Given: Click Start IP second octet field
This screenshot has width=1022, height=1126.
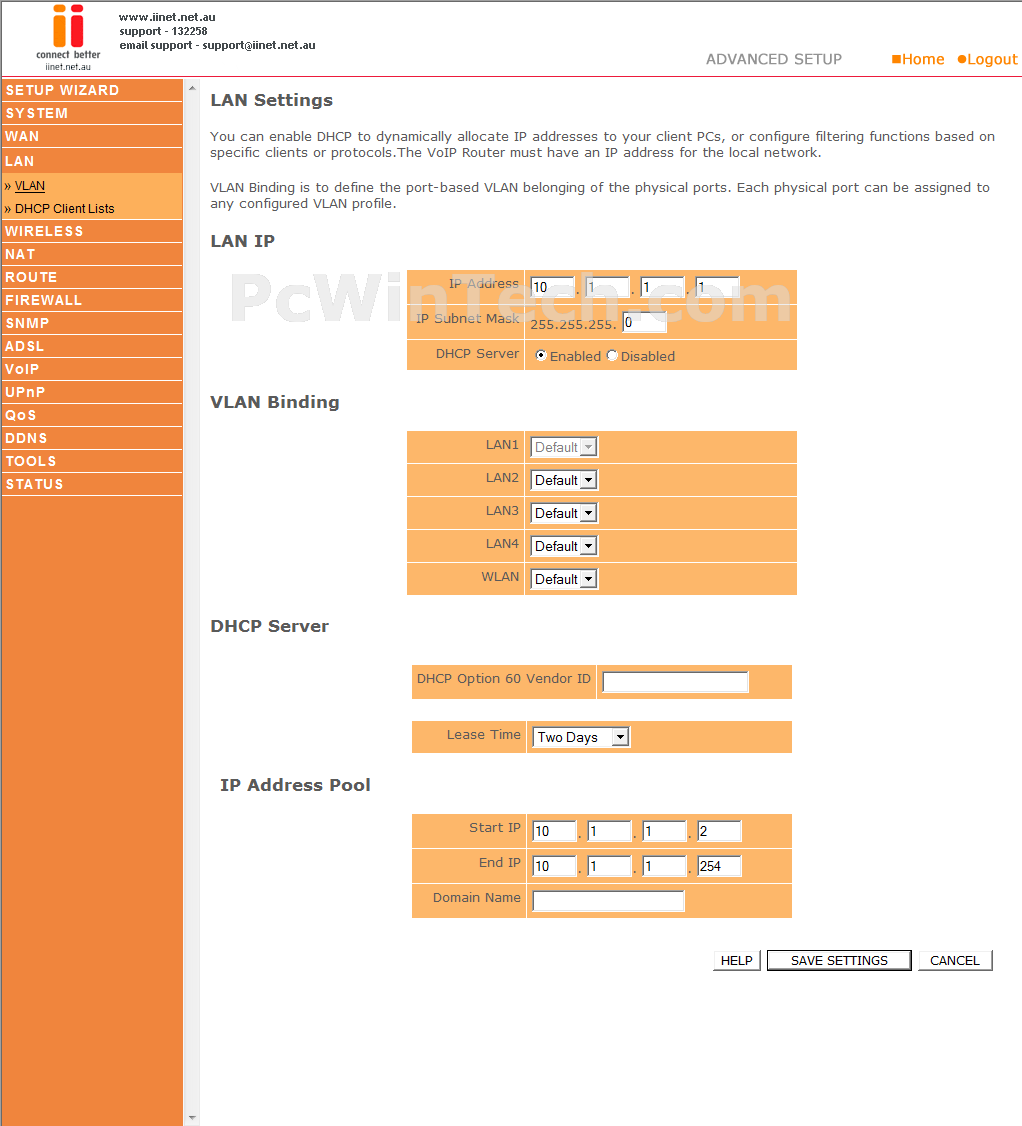Looking at the screenshot, I should click(609, 831).
